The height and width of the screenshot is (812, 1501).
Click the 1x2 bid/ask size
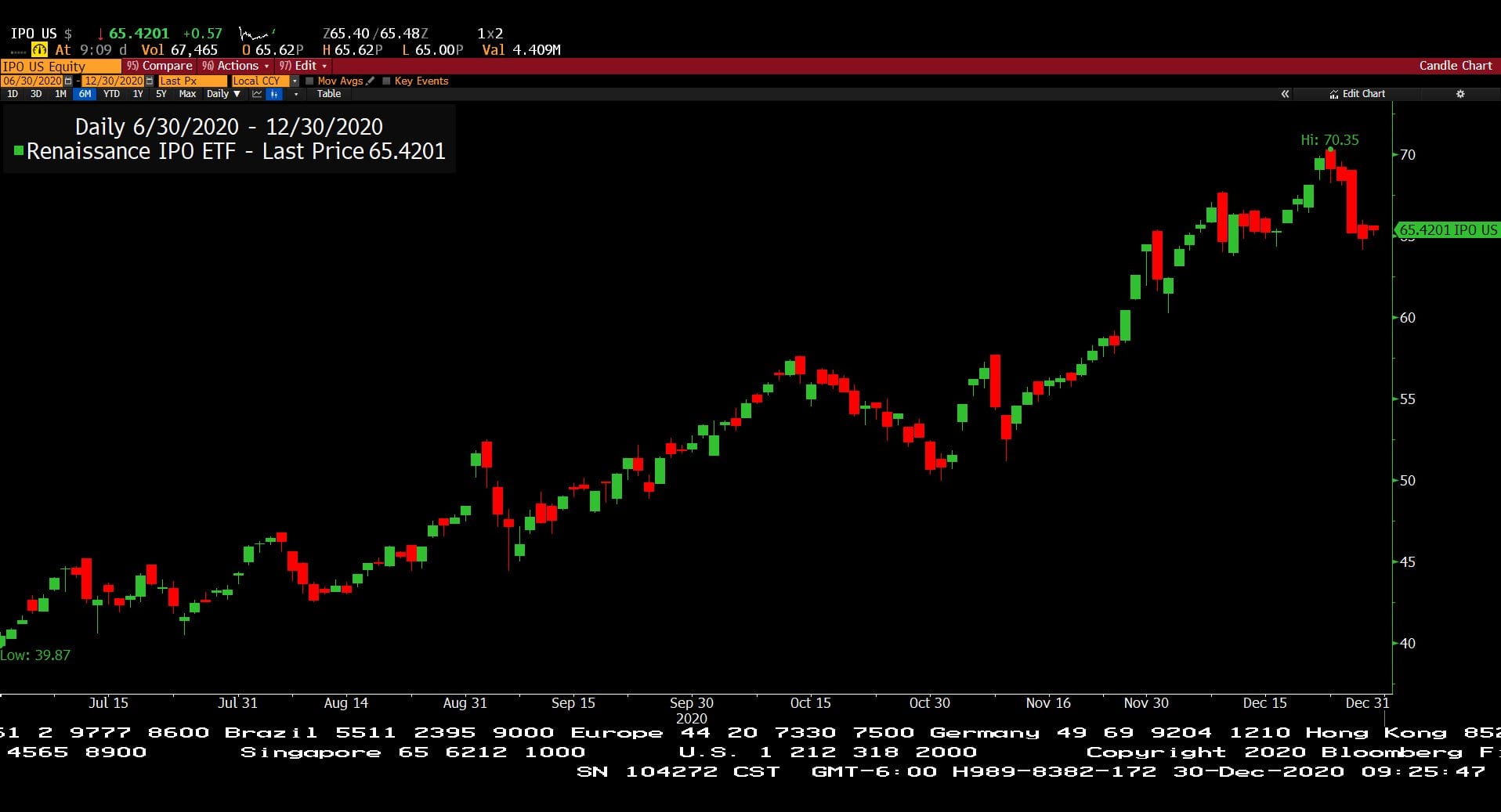(490, 34)
